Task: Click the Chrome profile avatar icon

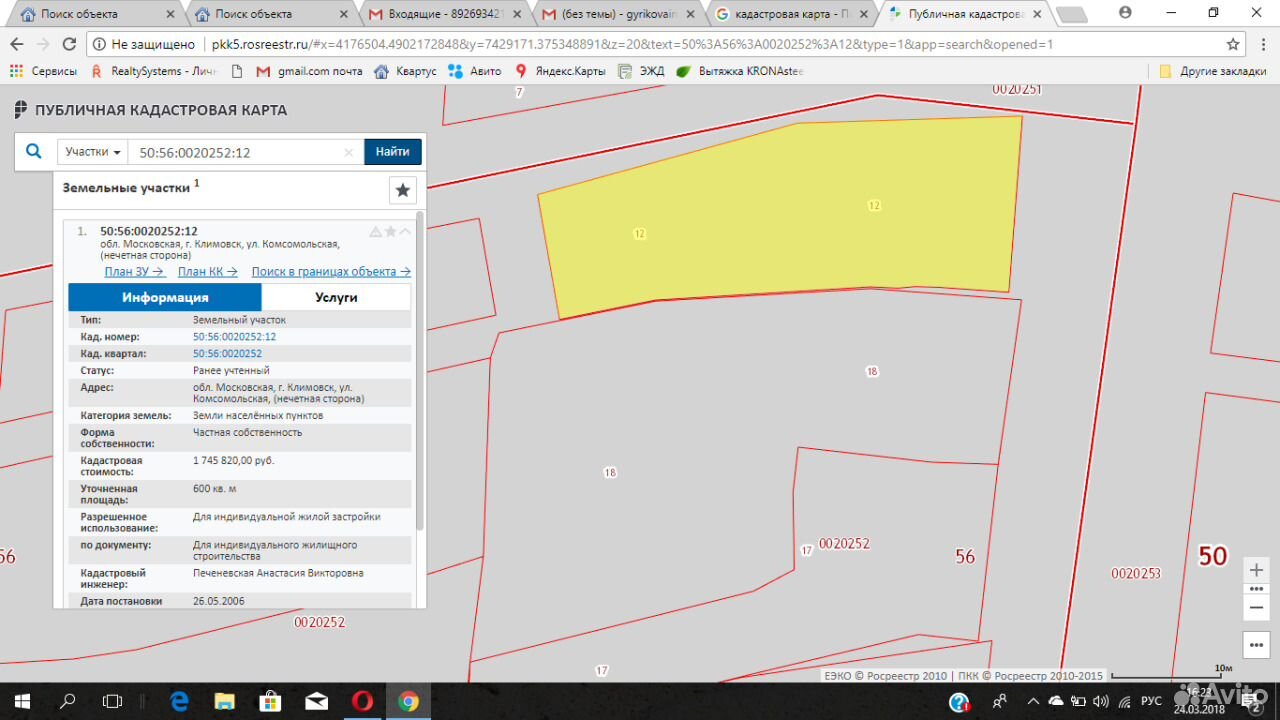Action: pos(1126,12)
